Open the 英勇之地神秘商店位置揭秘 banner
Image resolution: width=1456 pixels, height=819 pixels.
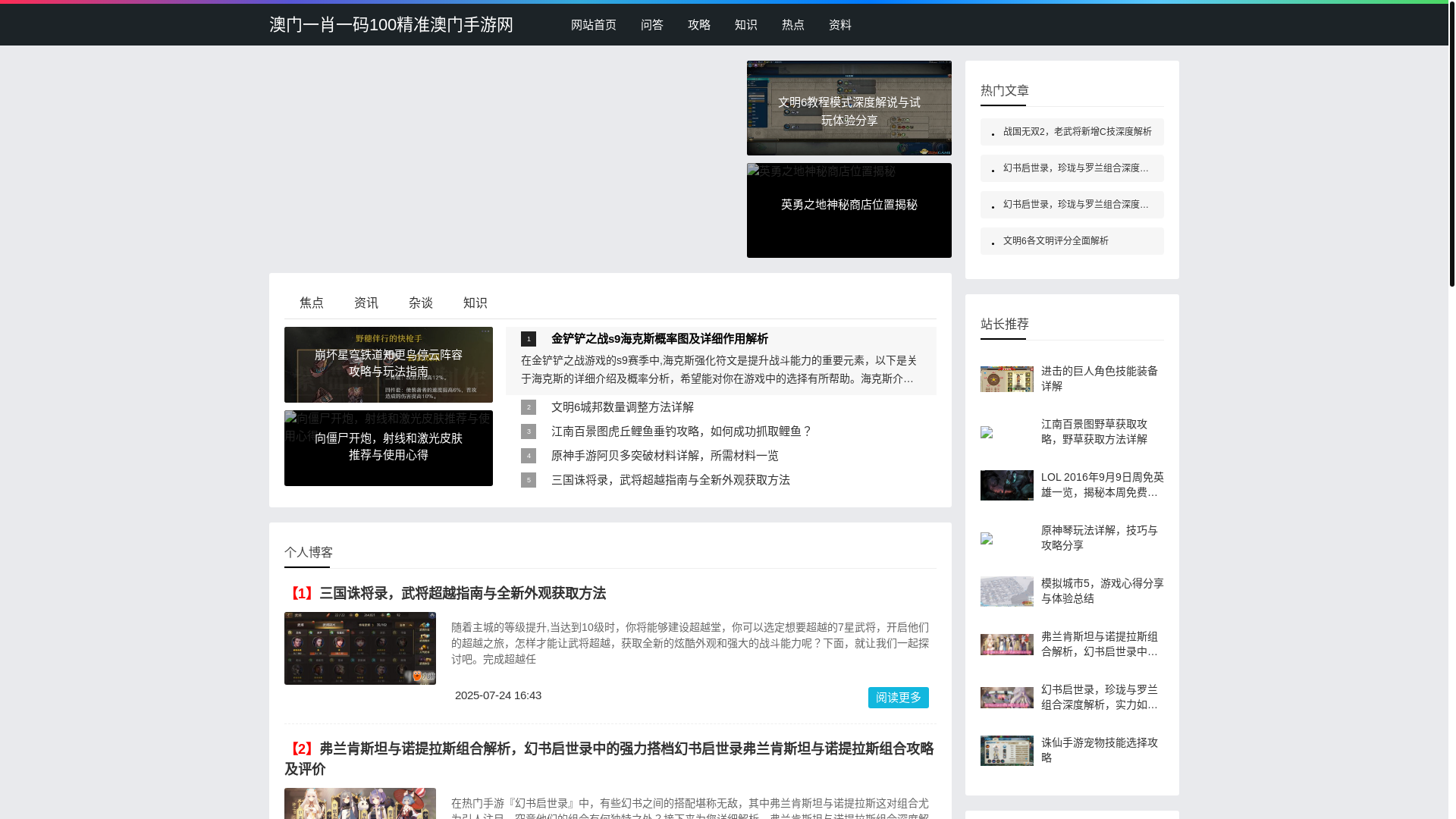coord(849,210)
